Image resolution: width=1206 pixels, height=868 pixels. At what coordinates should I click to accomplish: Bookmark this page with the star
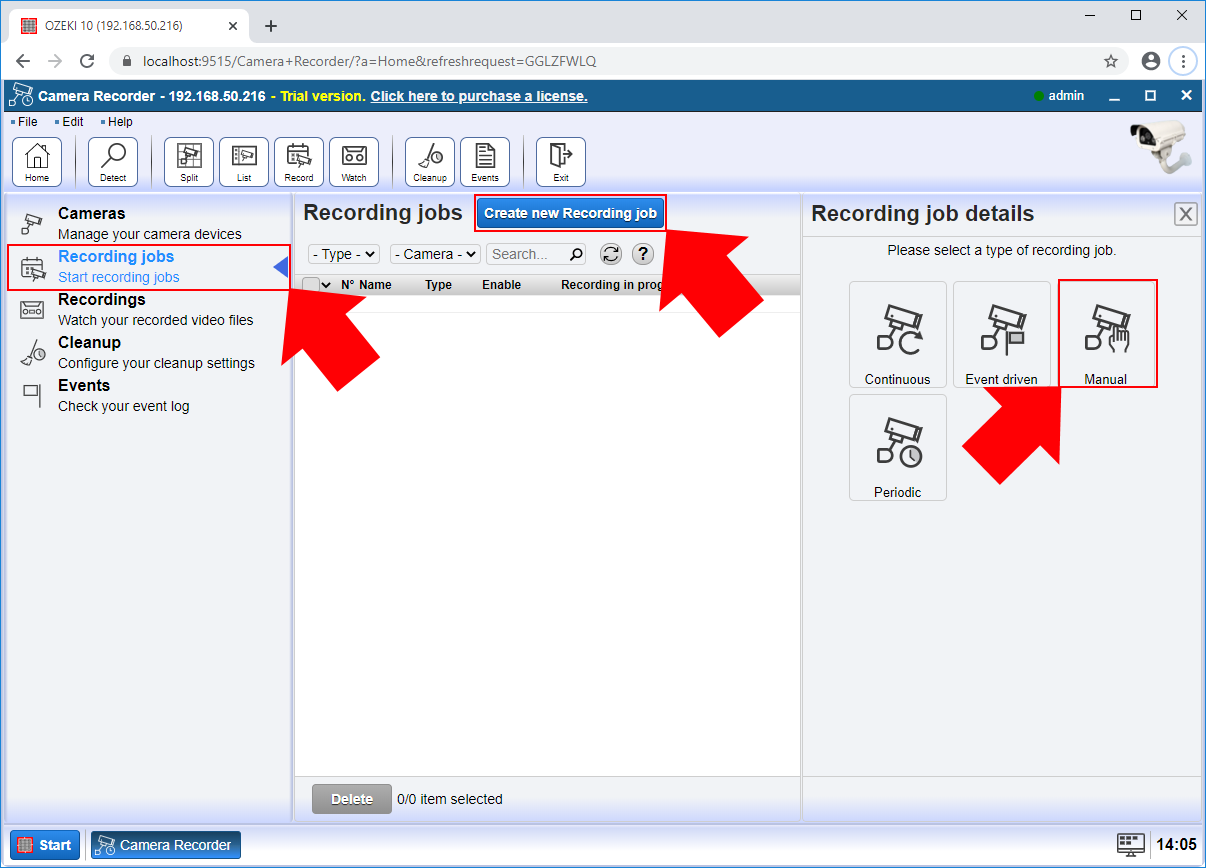tap(1111, 61)
